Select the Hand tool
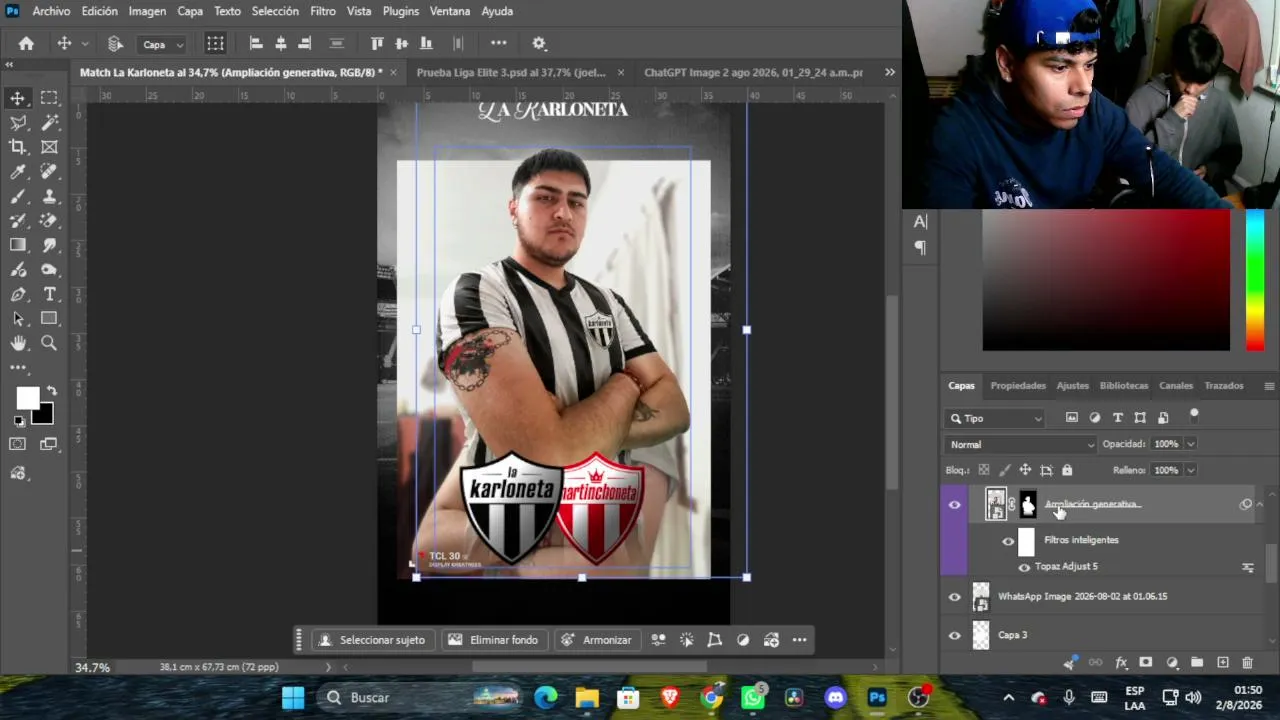 pos(18,343)
